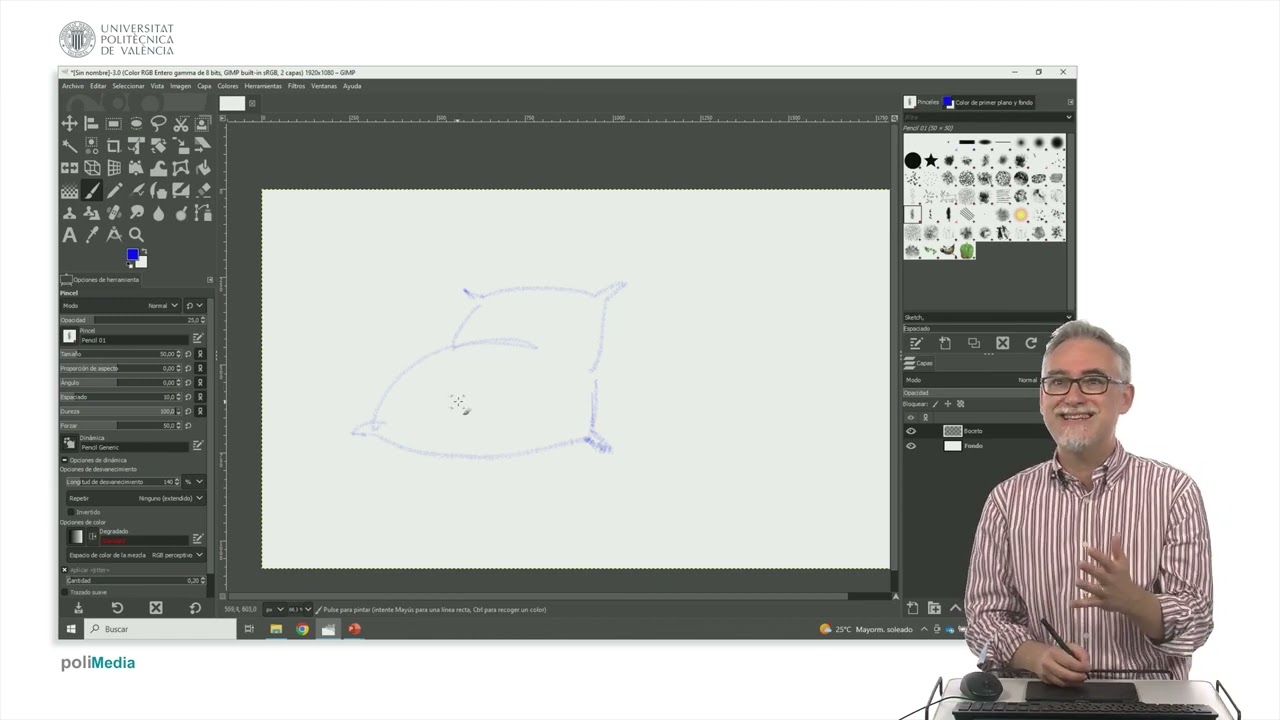Select the Flip tool
The image size is (1280, 720).
tap(70, 168)
